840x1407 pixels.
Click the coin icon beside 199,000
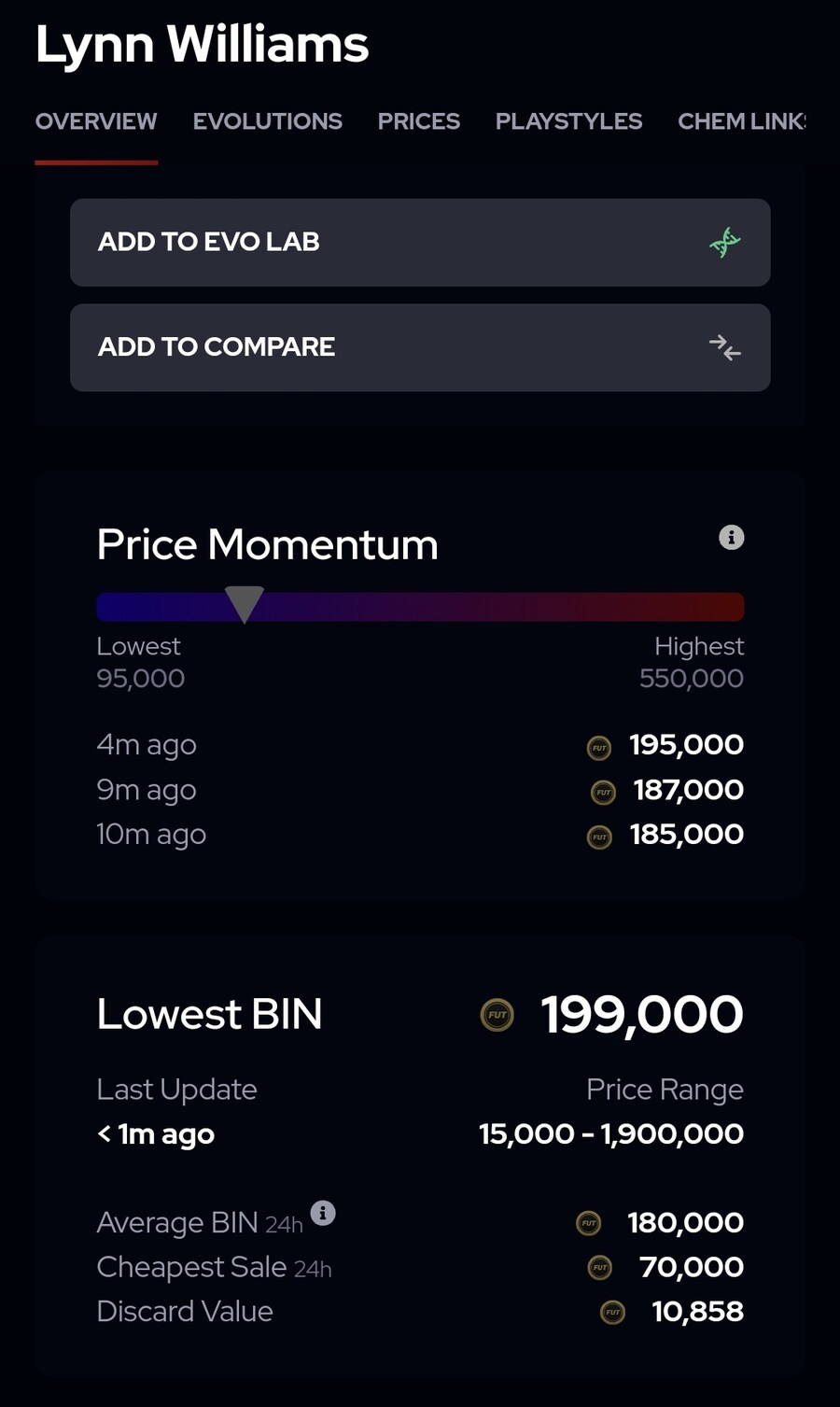(x=497, y=1015)
